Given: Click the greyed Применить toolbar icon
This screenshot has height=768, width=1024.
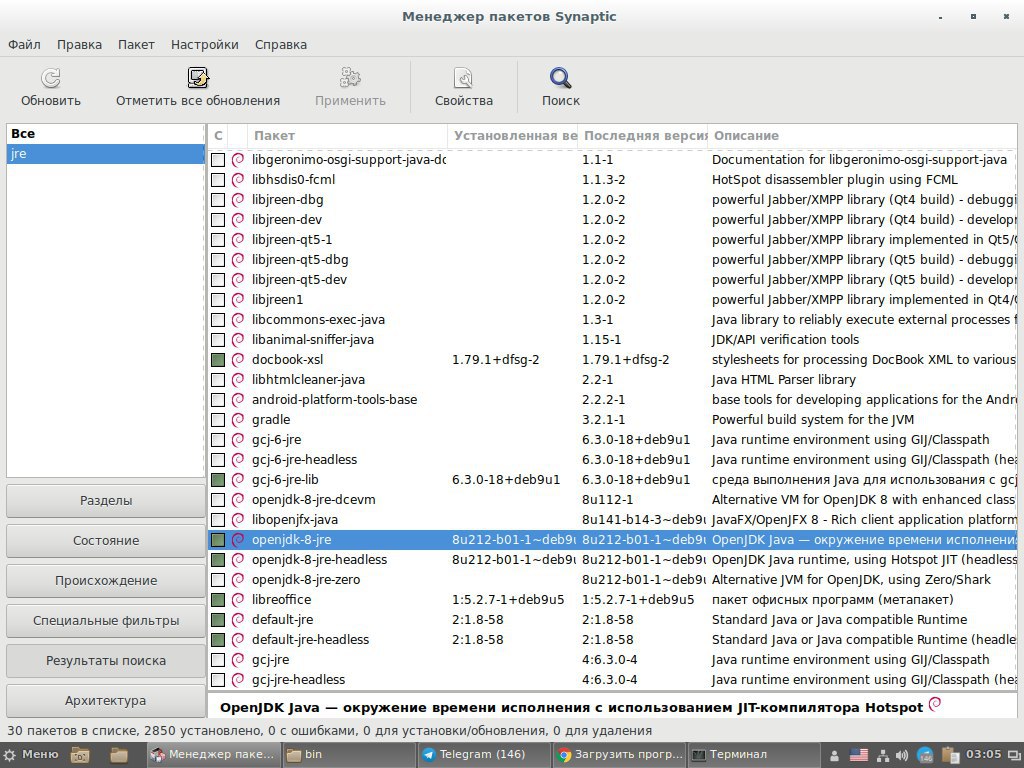Looking at the screenshot, I should (x=350, y=78).
